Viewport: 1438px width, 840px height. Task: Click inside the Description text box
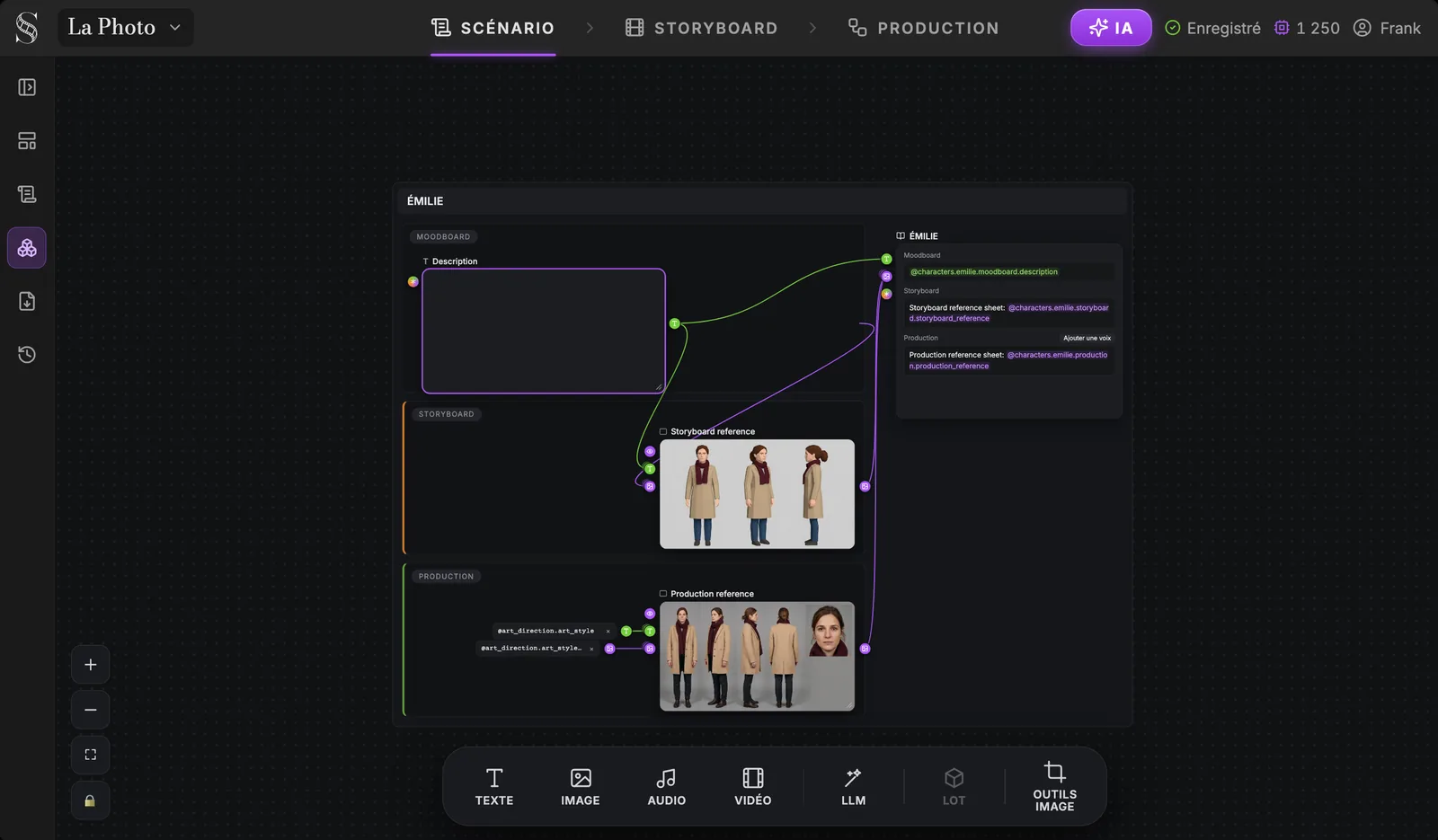click(544, 331)
